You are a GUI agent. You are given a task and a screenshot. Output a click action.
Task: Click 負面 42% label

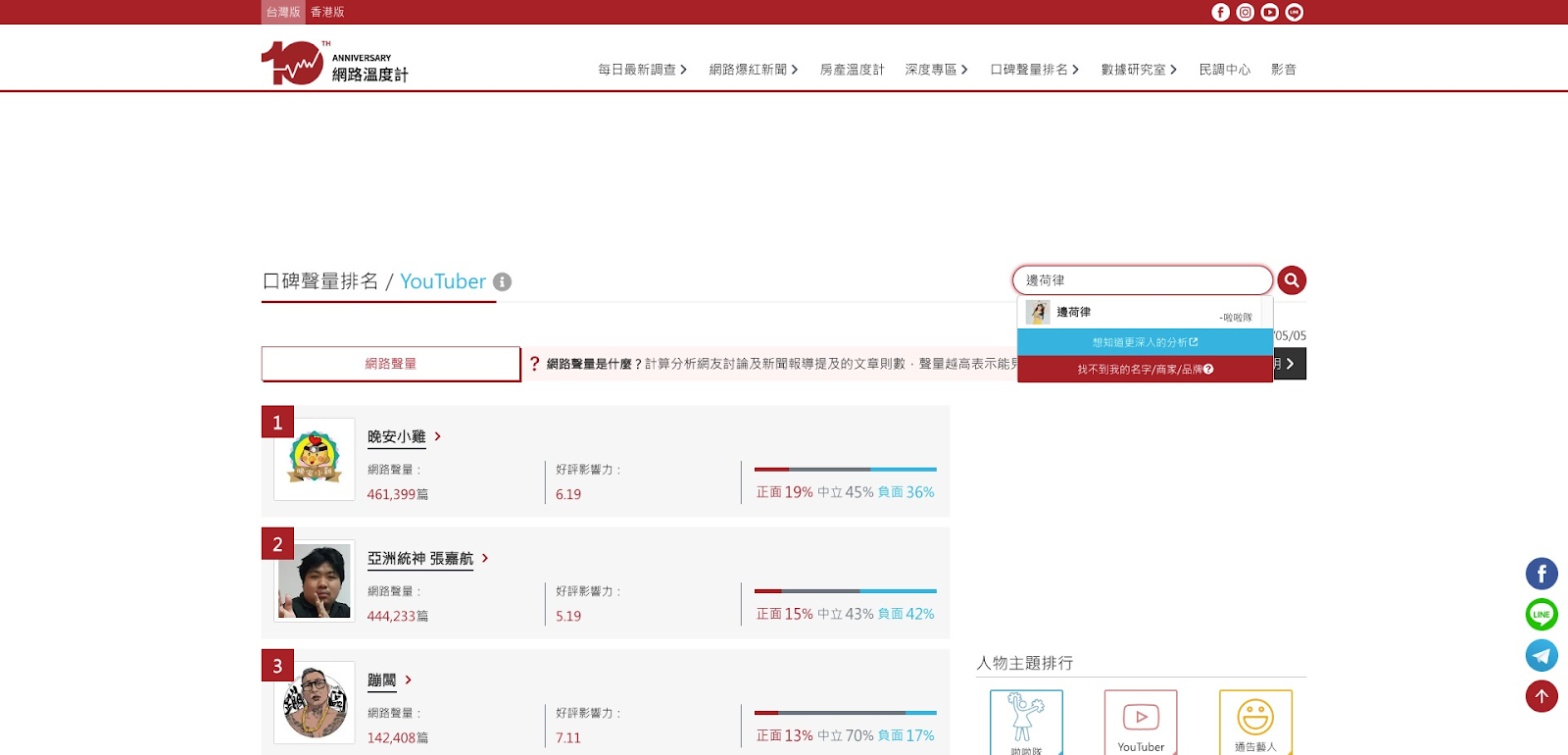pyautogui.click(x=906, y=614)
